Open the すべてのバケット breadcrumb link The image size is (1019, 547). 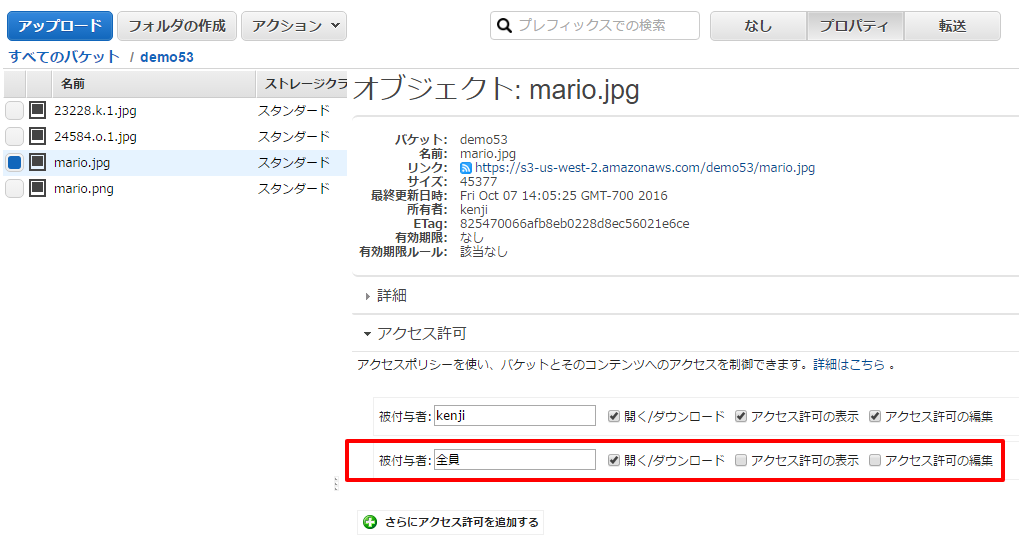pyautogui.click(x=64, y=57)
